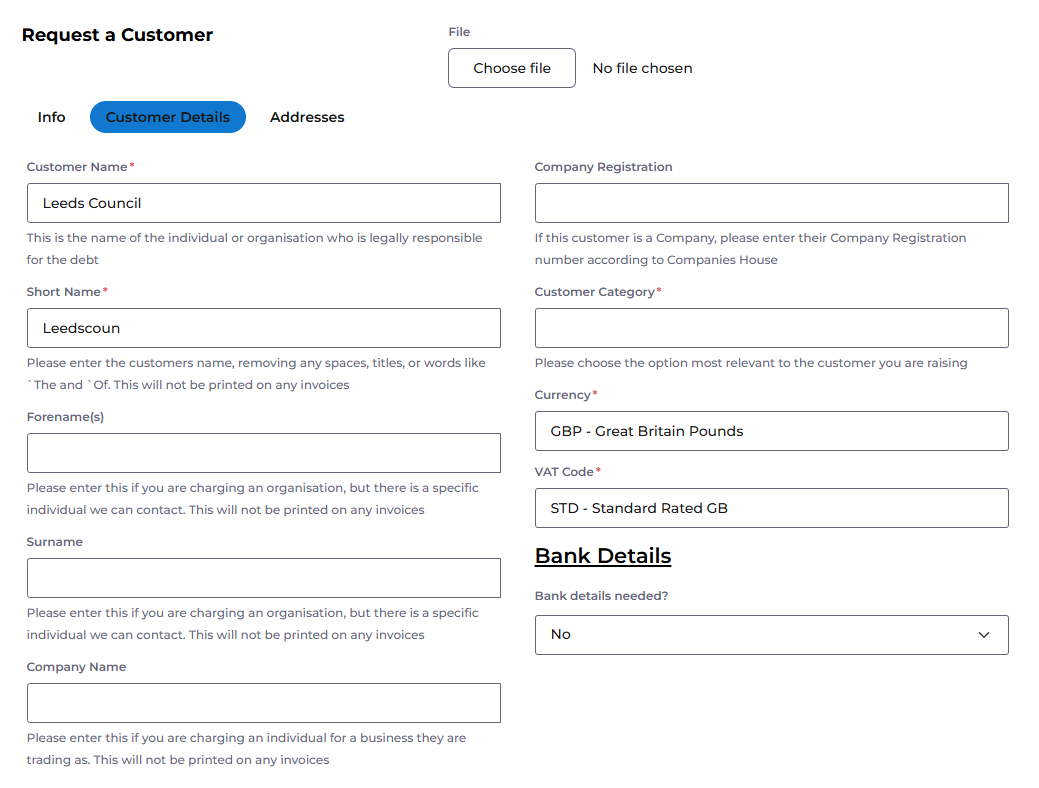Click the chevron arrow in Bank details dropdown
The height and width of the screenshot is (788, 1039).
coord(984,635)
